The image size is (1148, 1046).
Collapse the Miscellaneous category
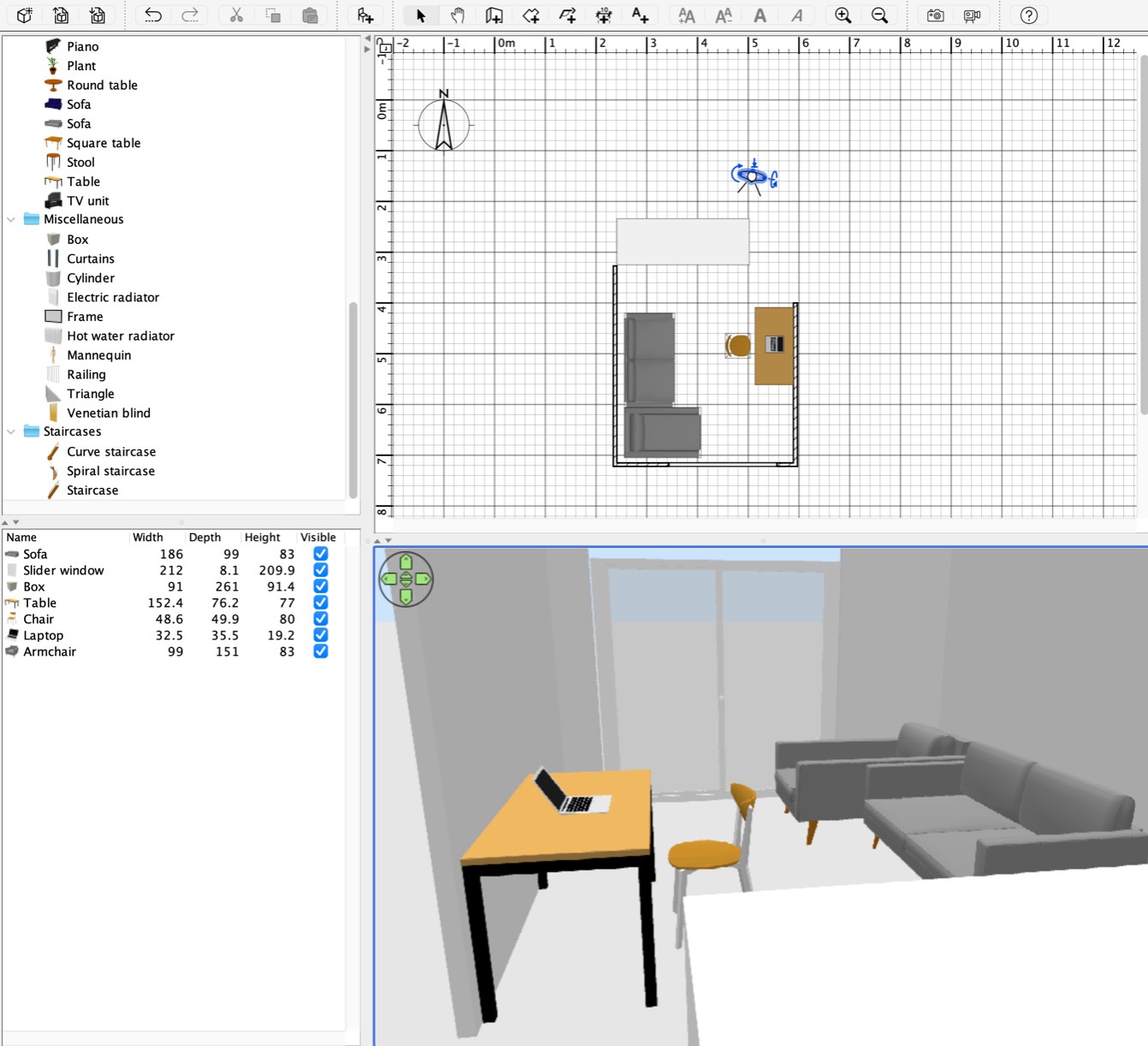pos(11,220)
